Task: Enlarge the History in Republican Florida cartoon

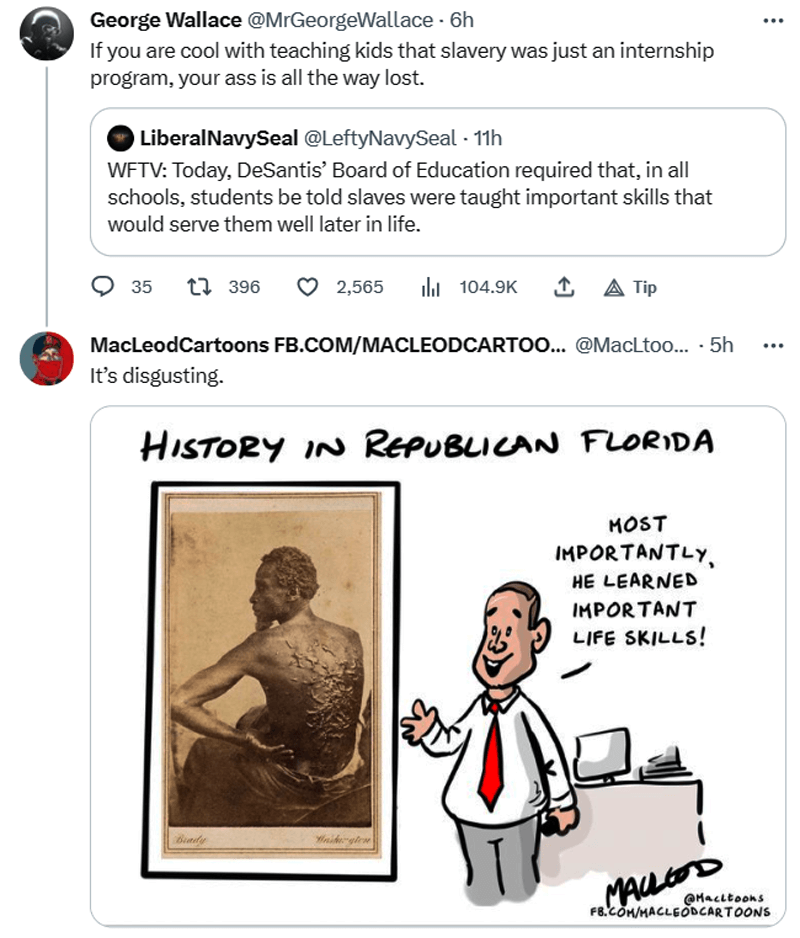Action: 437,666
